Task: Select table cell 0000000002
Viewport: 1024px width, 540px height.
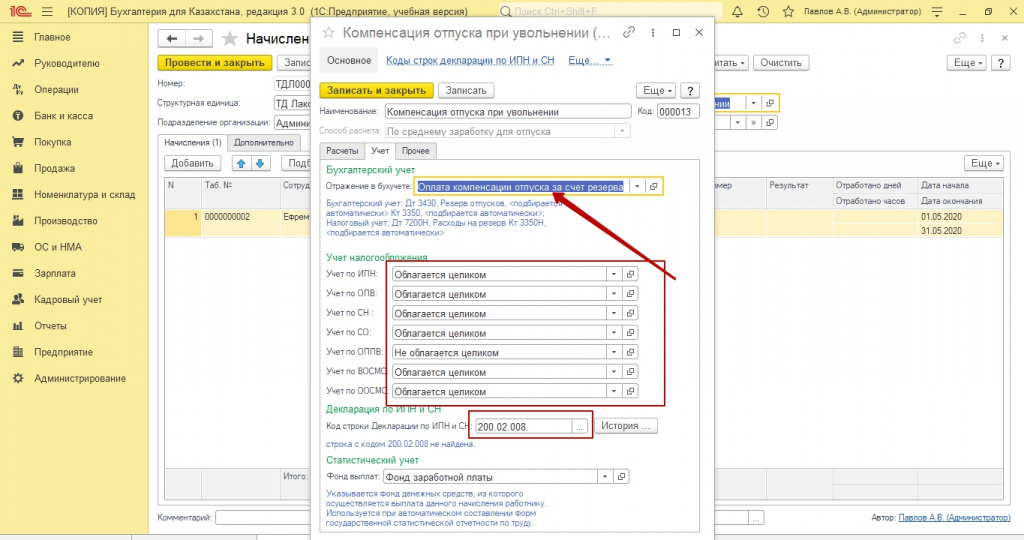Action: tap(240, 217)
